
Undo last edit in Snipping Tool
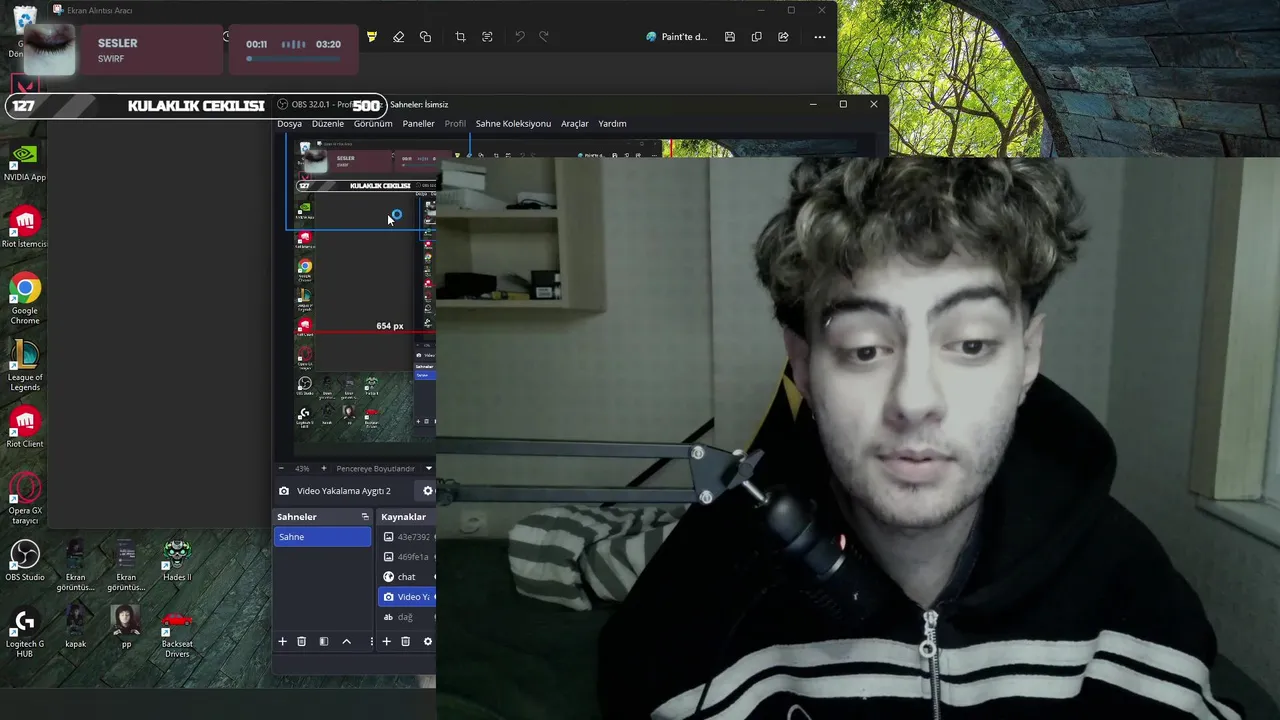(519, 37)
